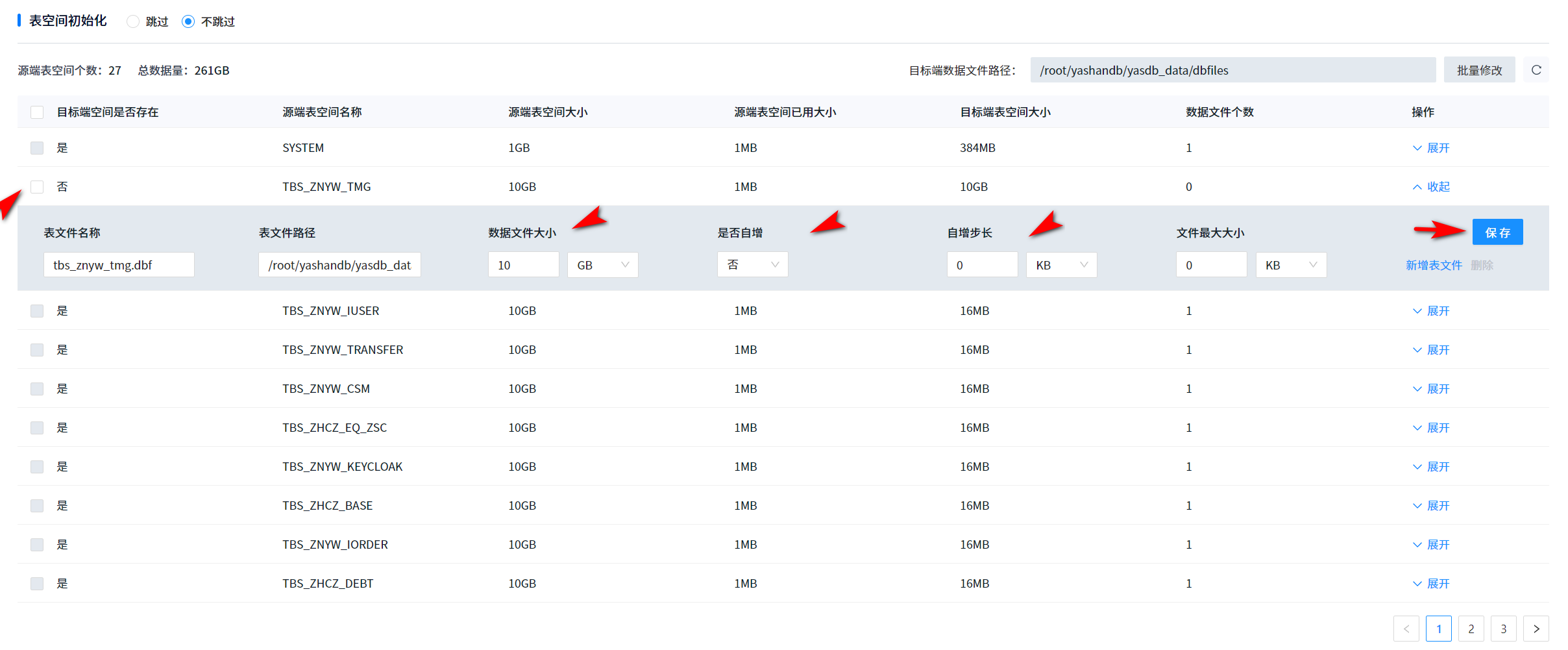Toggle the select-all checkbox in table header
The image size is (1568, 650).
tap(37, 112)
